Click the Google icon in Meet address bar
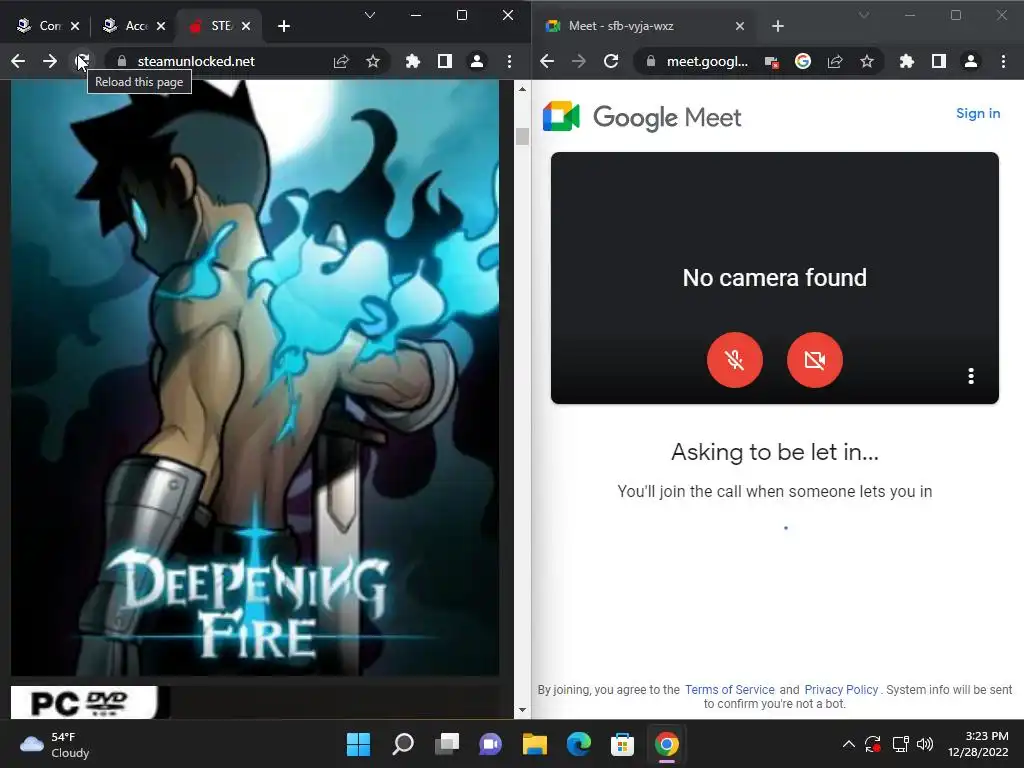This screenshot has height=768, width=1024. pyautogui.click(x=803, y=61)
